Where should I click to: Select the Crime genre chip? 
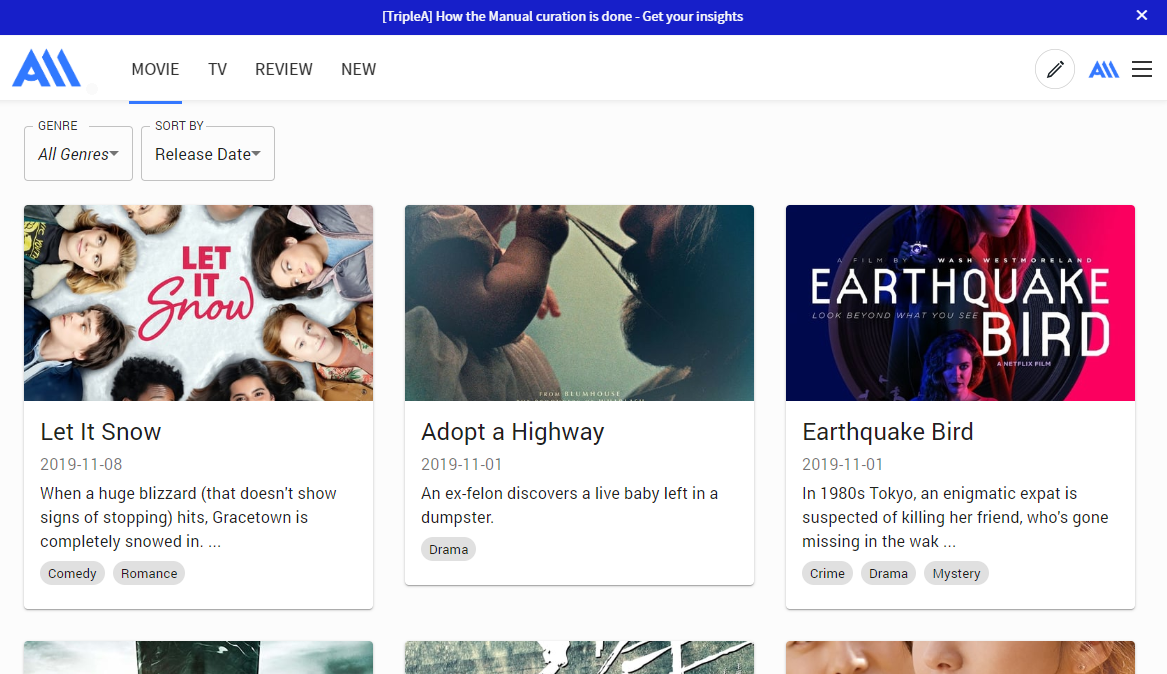coord(827,574)
